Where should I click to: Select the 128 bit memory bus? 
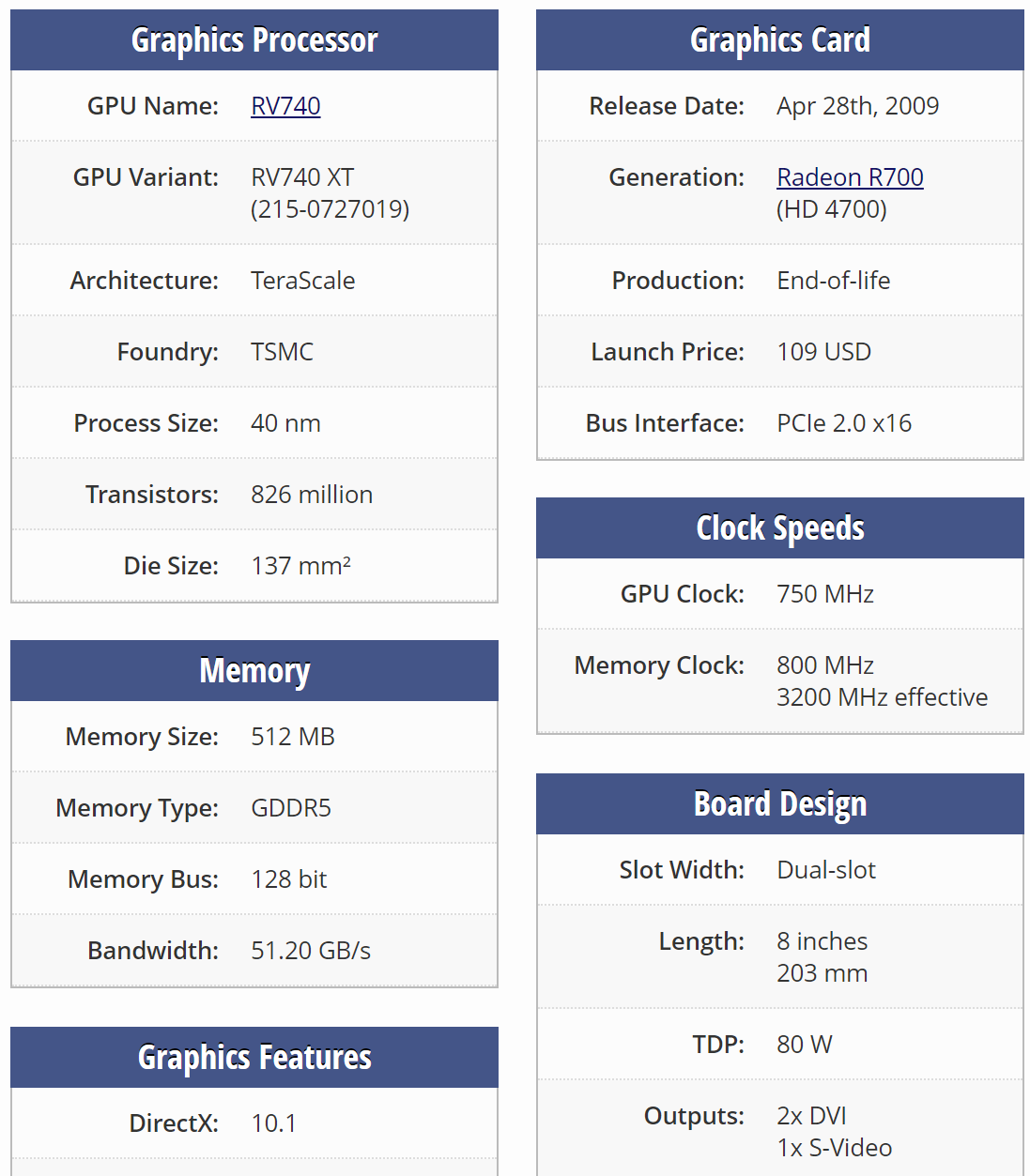pyautogui.click(x=289, y=879)
